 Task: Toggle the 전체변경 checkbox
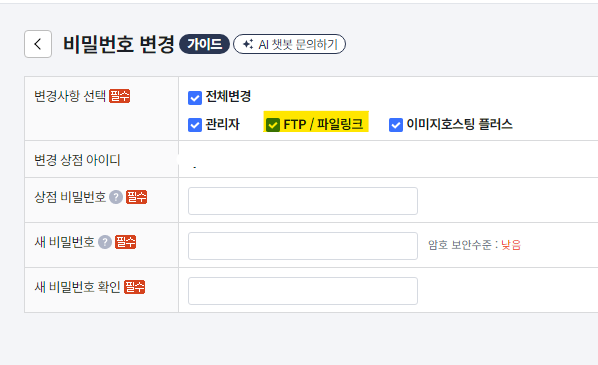[195, 98]
